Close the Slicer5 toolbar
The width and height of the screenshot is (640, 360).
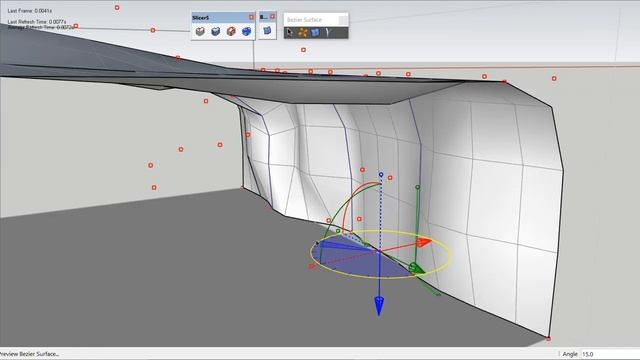click(251, 17)
